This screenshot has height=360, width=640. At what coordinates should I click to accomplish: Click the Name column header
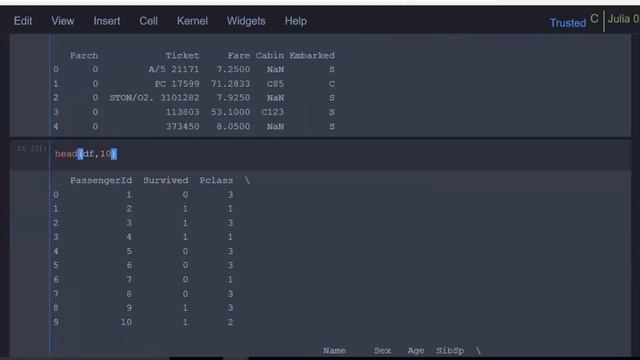334,351
